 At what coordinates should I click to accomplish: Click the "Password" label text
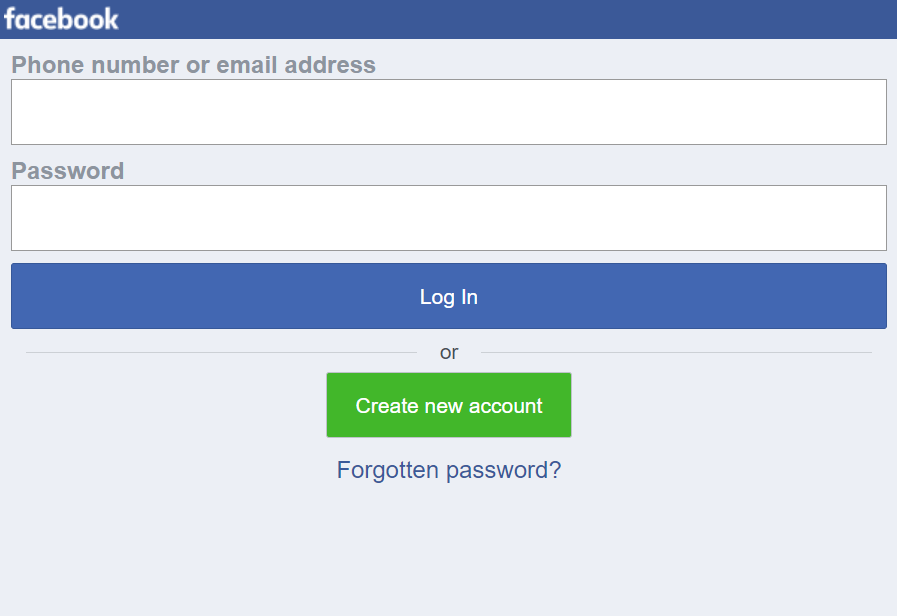tap(68, 171)
